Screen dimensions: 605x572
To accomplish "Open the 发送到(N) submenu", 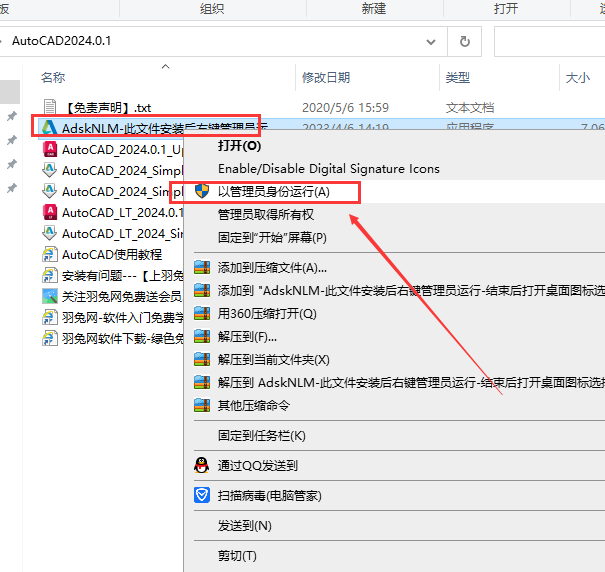I will pyautogui.click(x=245, y=526).
